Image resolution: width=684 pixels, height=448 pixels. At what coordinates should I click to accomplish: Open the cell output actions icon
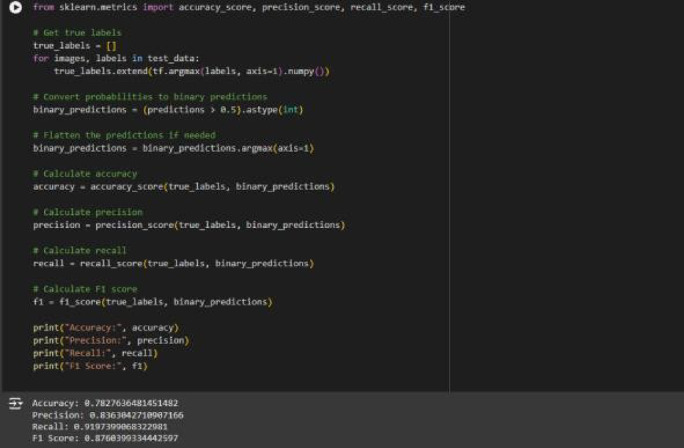[x=15, y=404]
